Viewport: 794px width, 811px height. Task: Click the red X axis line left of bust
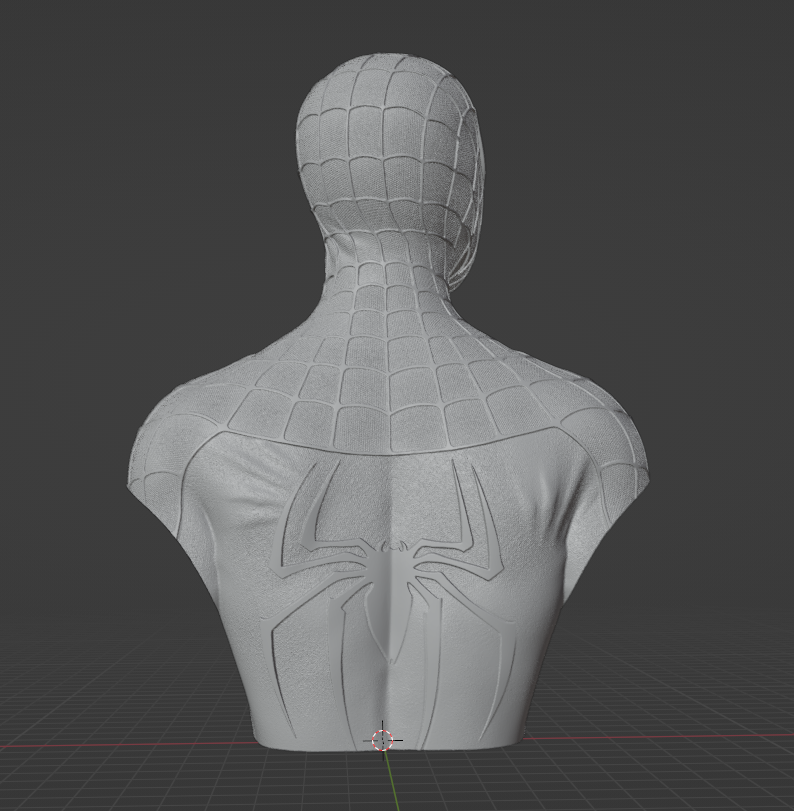tap(120, 745)
